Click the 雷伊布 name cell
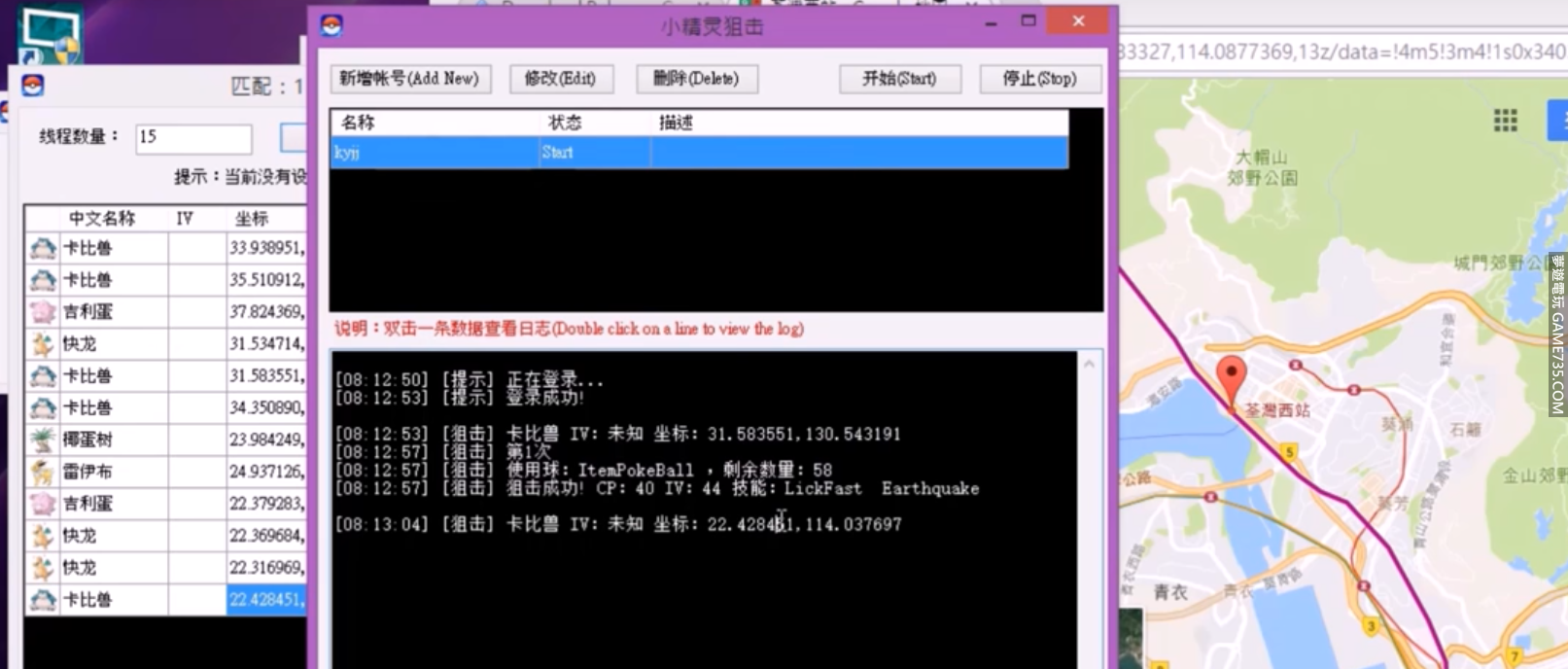The image size is (1568, 669). pos(114,473)
